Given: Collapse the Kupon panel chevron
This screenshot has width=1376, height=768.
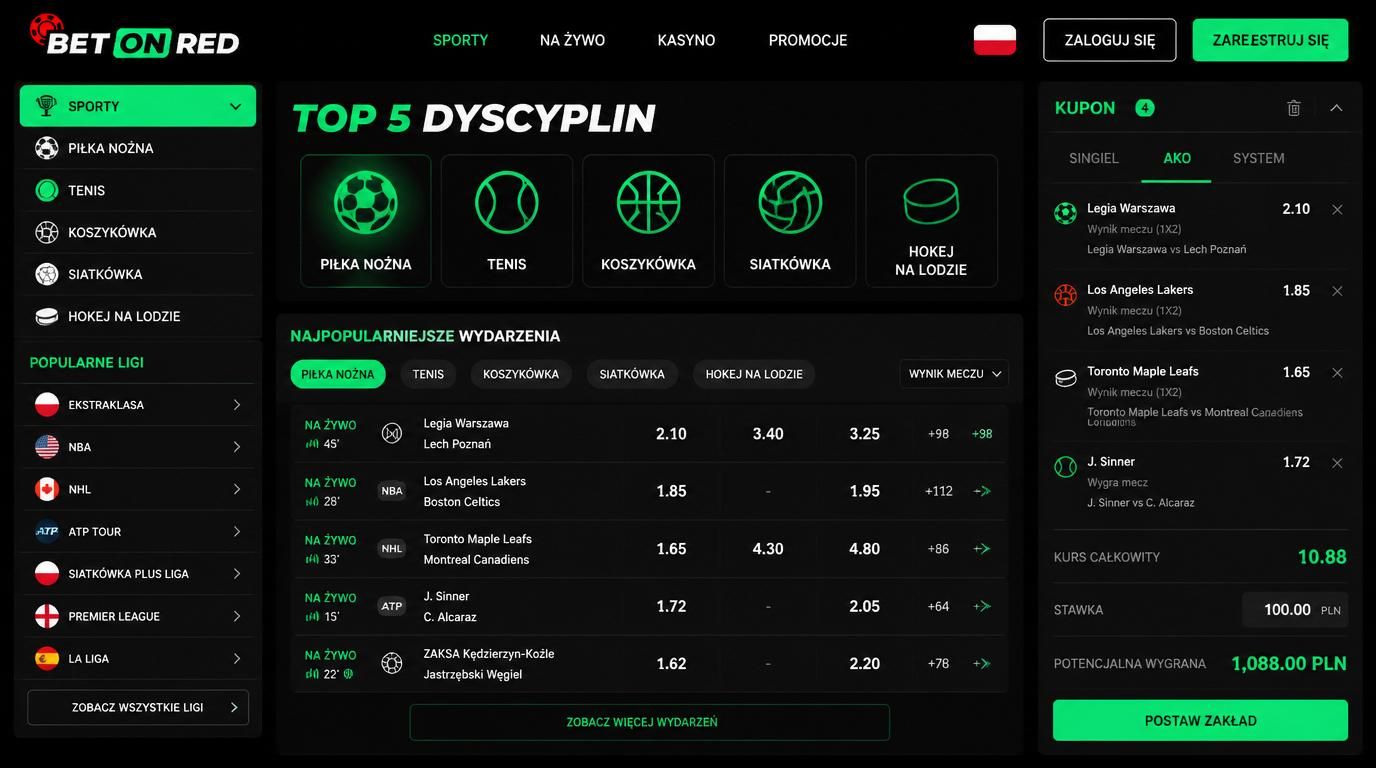Looking at the screenshot, I should 1336,108.
